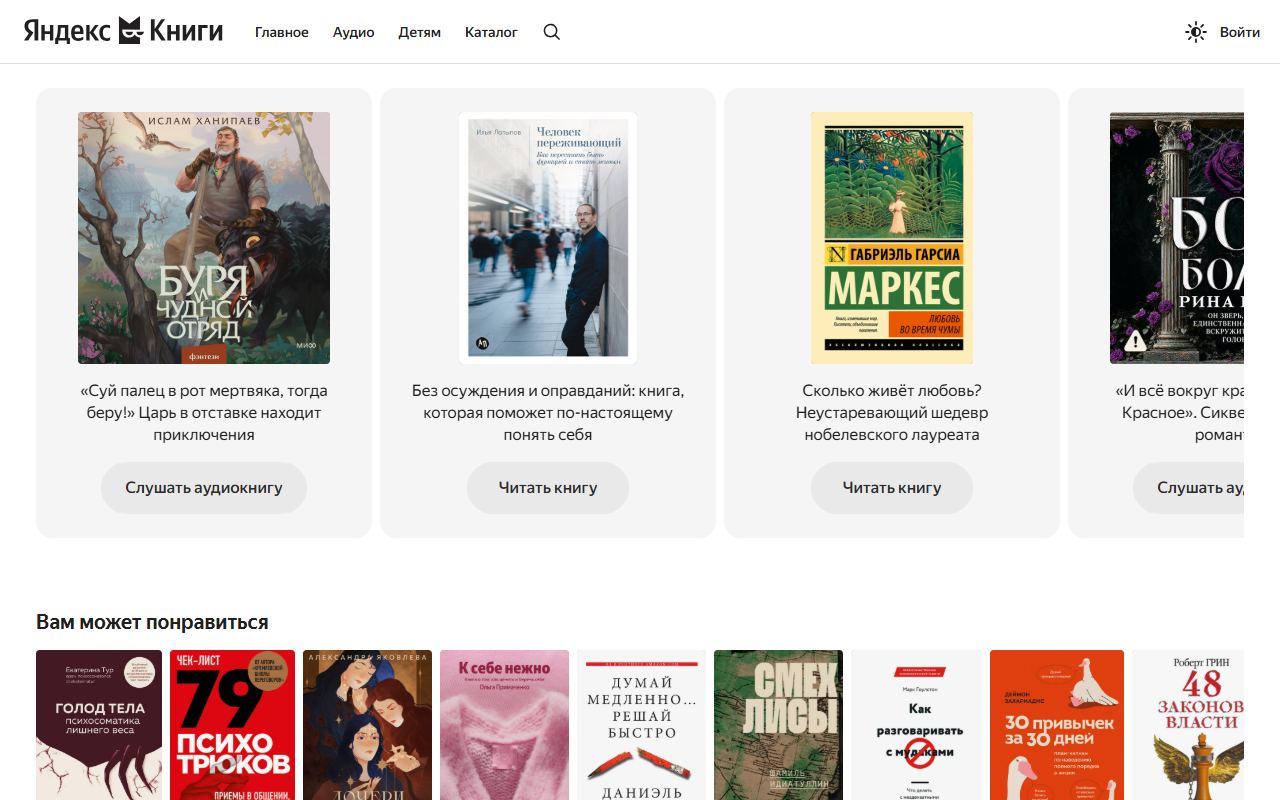Viewport: 1280px width, 800px height.
Task: Select the 48 законов власти cover
Action: [1188, 725]
